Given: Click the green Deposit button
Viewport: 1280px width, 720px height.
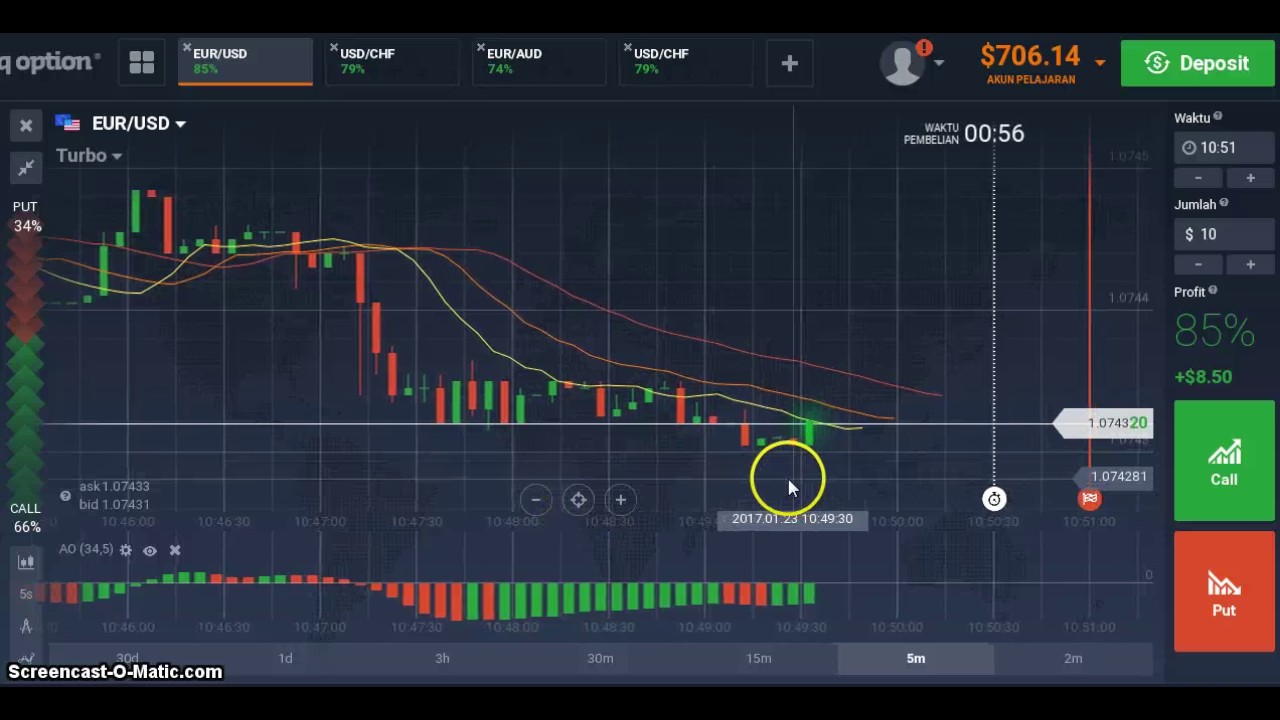Looking at the screenshot, I should click(1199, 63).
